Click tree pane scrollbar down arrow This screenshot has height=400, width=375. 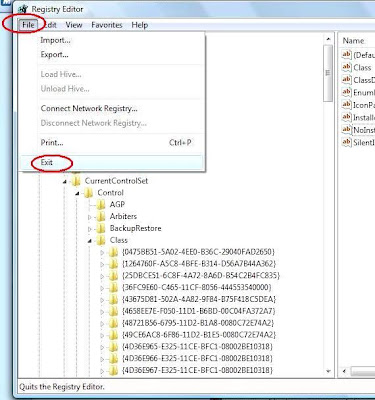[x=328, y=371]
